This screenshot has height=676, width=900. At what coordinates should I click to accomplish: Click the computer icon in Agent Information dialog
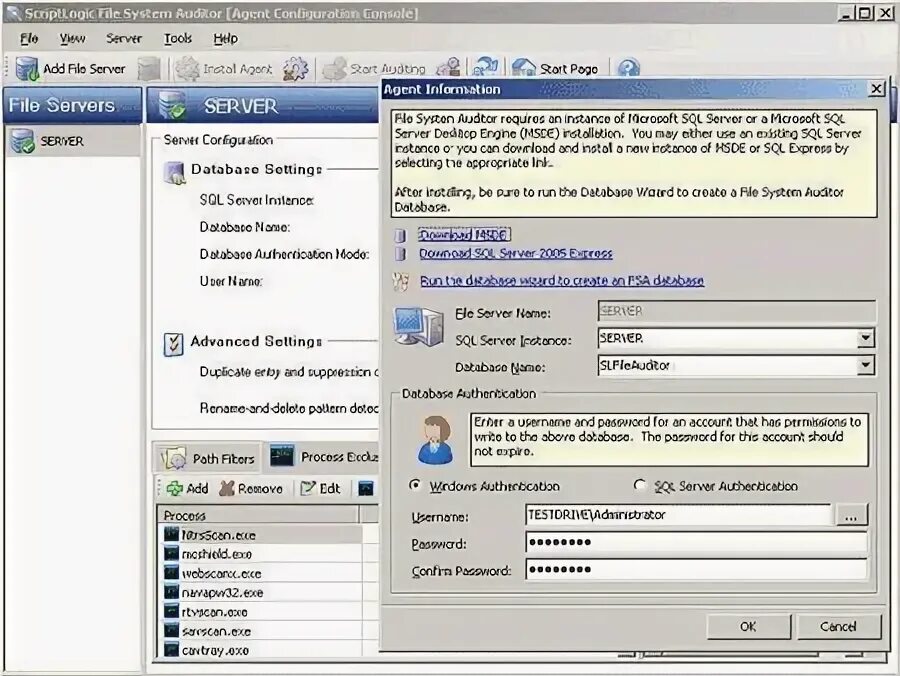pos(418,326)
